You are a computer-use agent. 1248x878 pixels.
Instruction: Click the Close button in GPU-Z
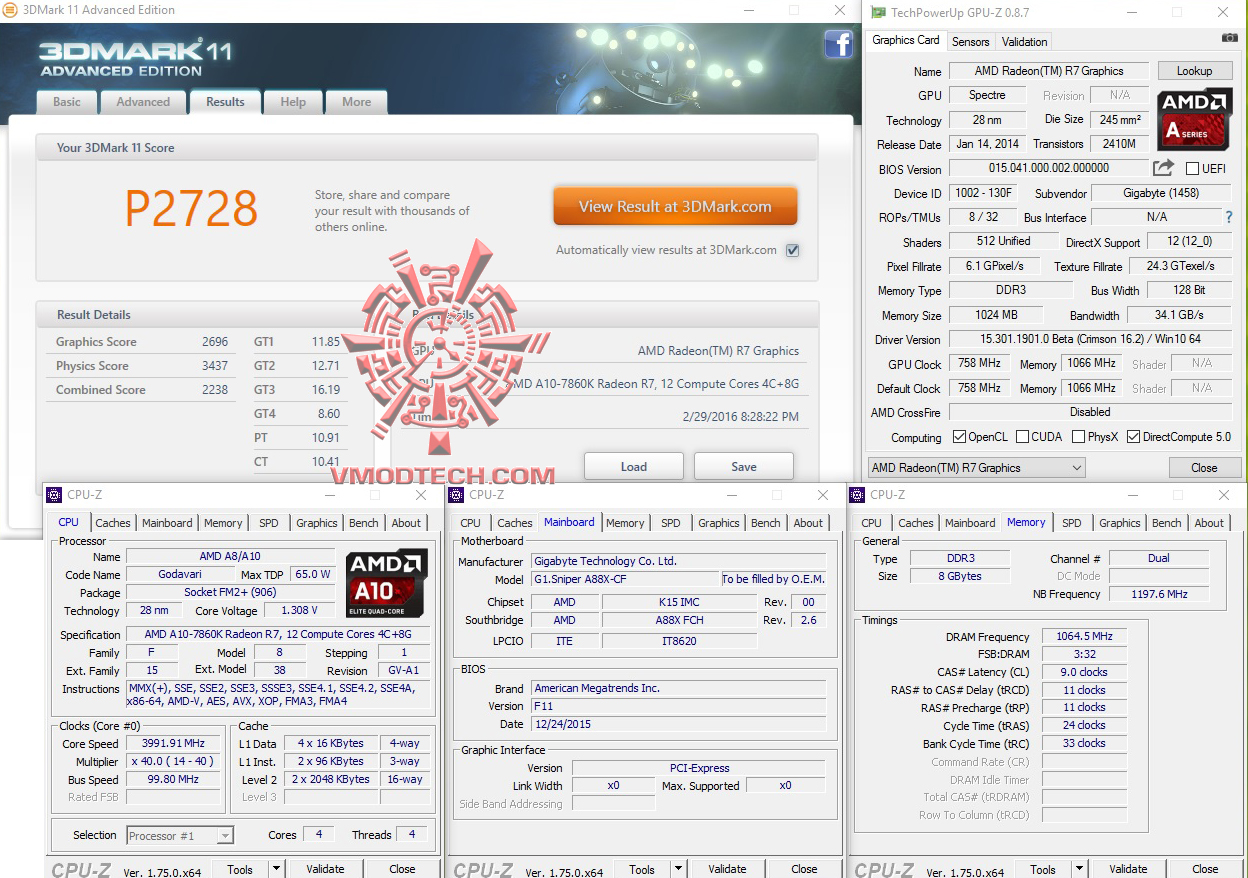click(x=1204, y=467)
